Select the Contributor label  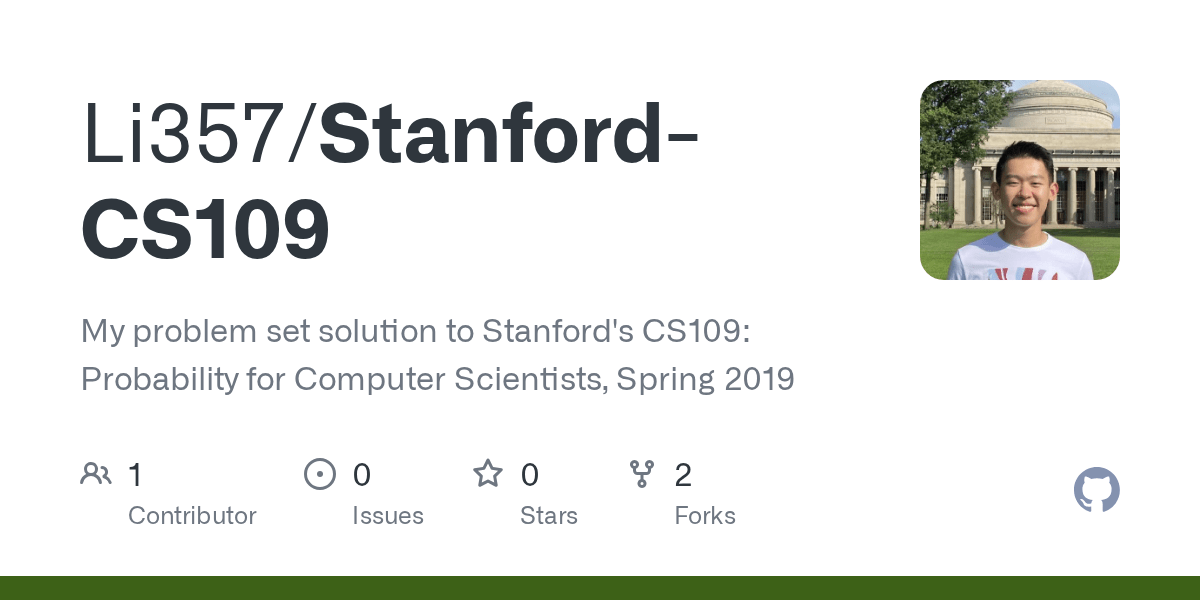point(192,516)
